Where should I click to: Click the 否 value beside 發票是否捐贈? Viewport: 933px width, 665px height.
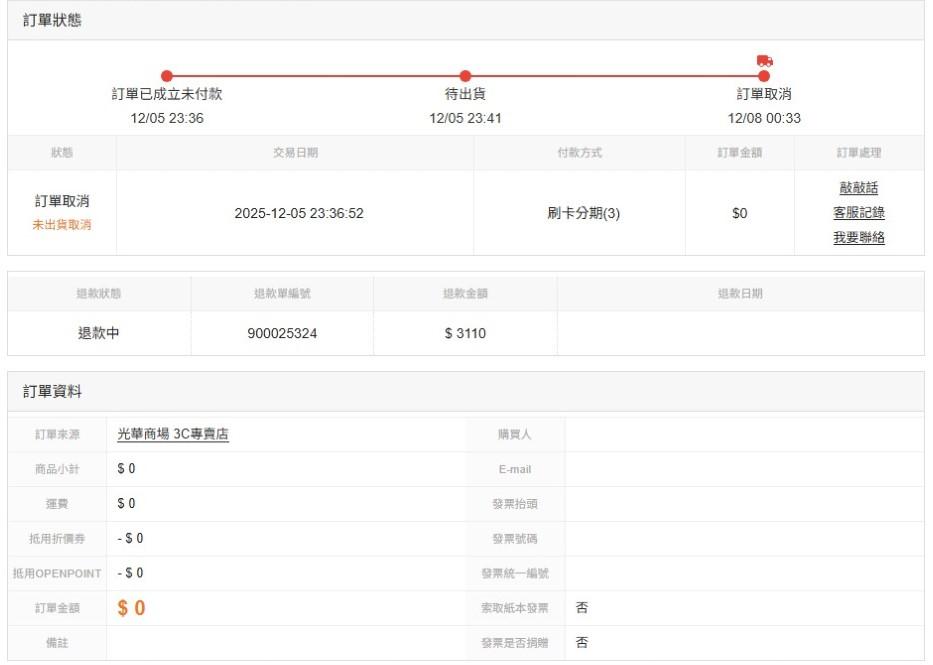582,643
